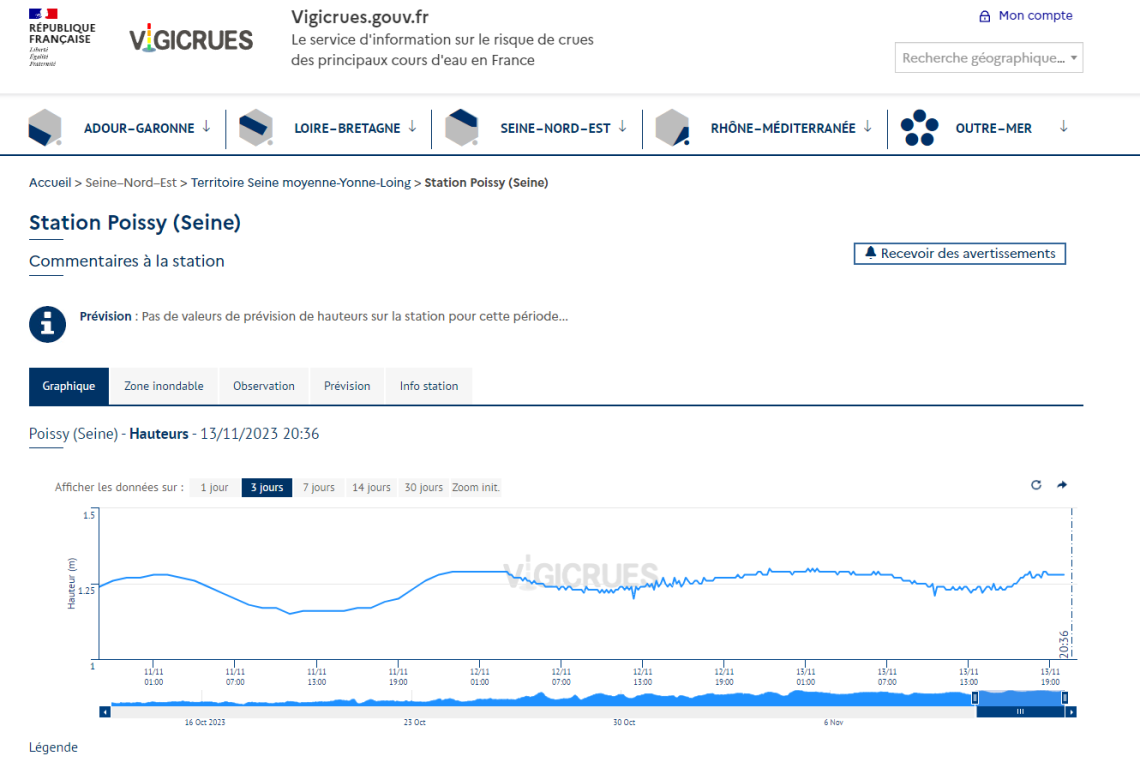Expand the Seine-Nord-Est menu arrow

[x=622, y=127]
